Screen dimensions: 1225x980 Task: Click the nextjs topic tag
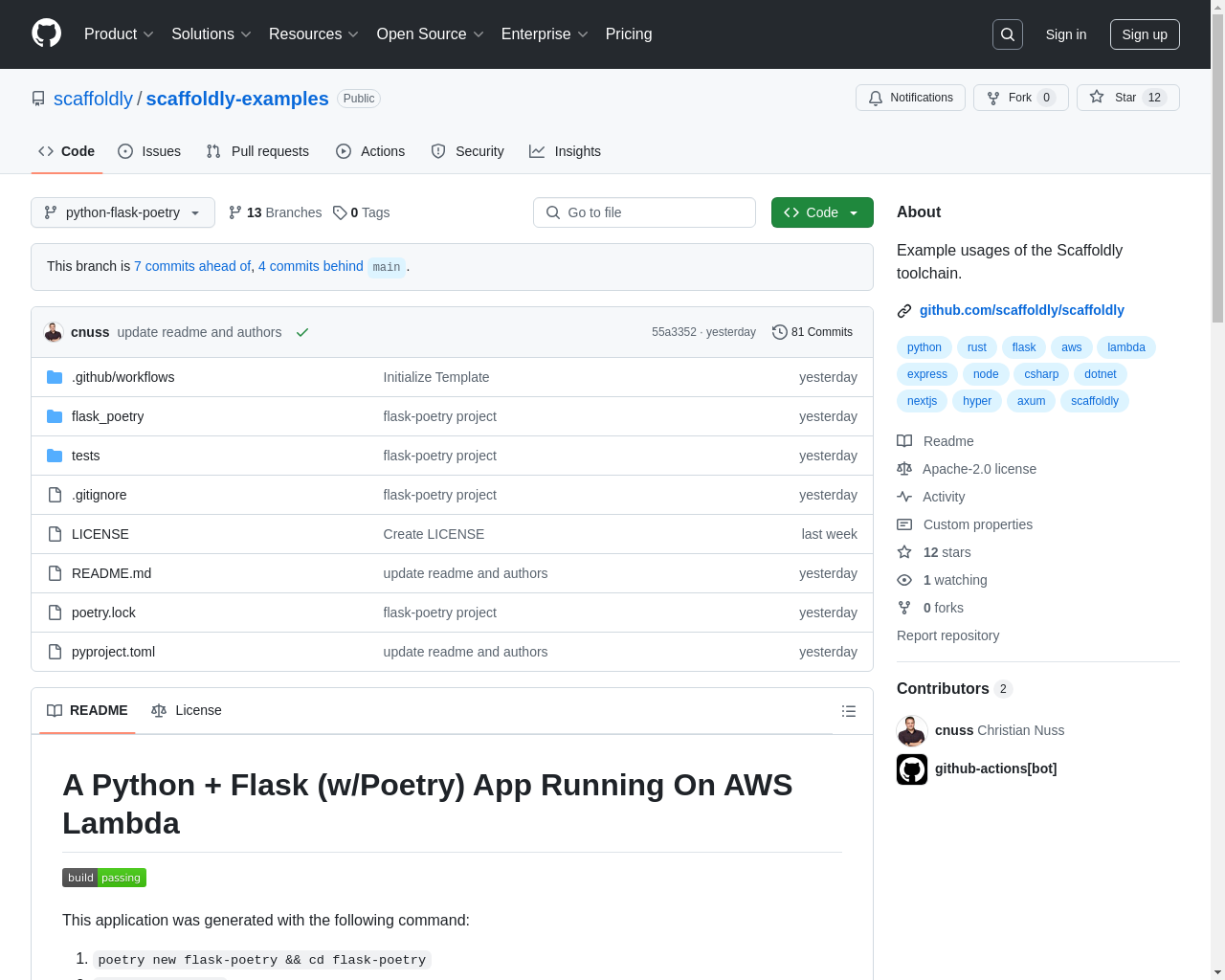923,401
